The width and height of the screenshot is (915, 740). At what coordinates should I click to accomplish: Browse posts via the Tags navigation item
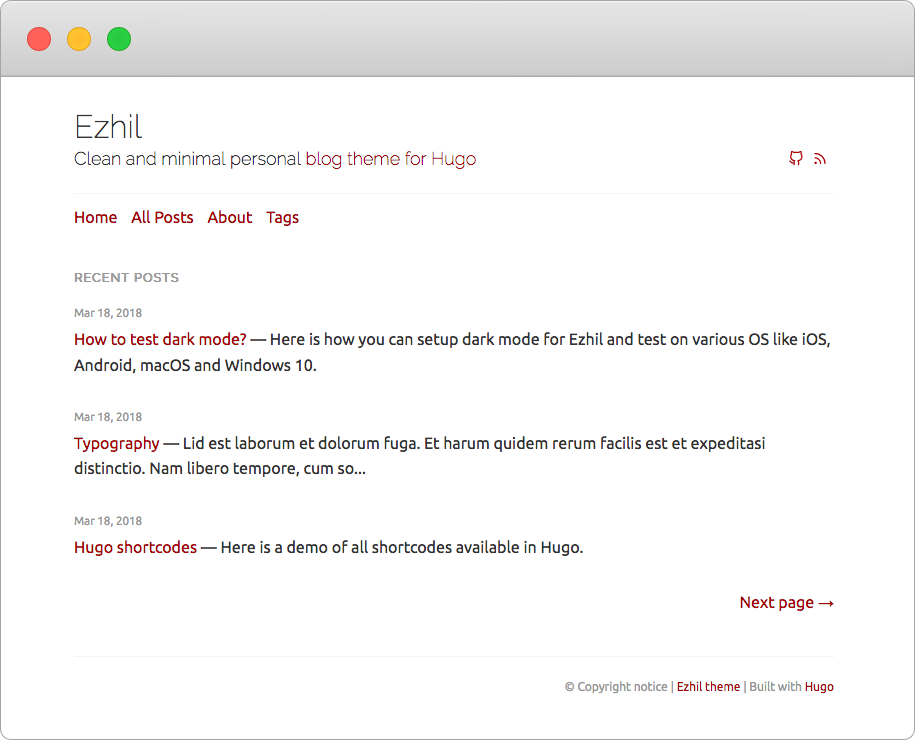point(282,217)
